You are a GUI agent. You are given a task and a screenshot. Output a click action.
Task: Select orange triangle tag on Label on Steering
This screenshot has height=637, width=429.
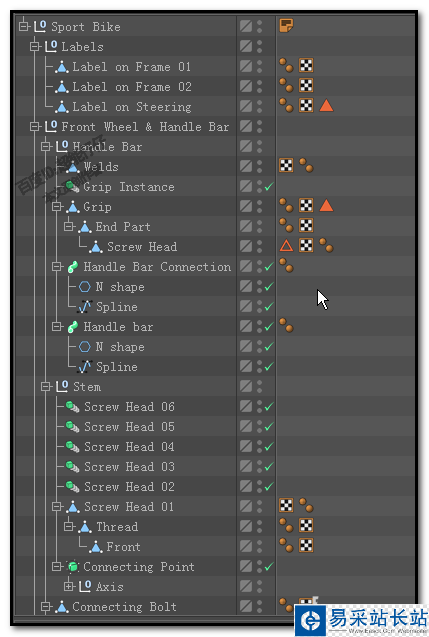[x=326, y=106]
